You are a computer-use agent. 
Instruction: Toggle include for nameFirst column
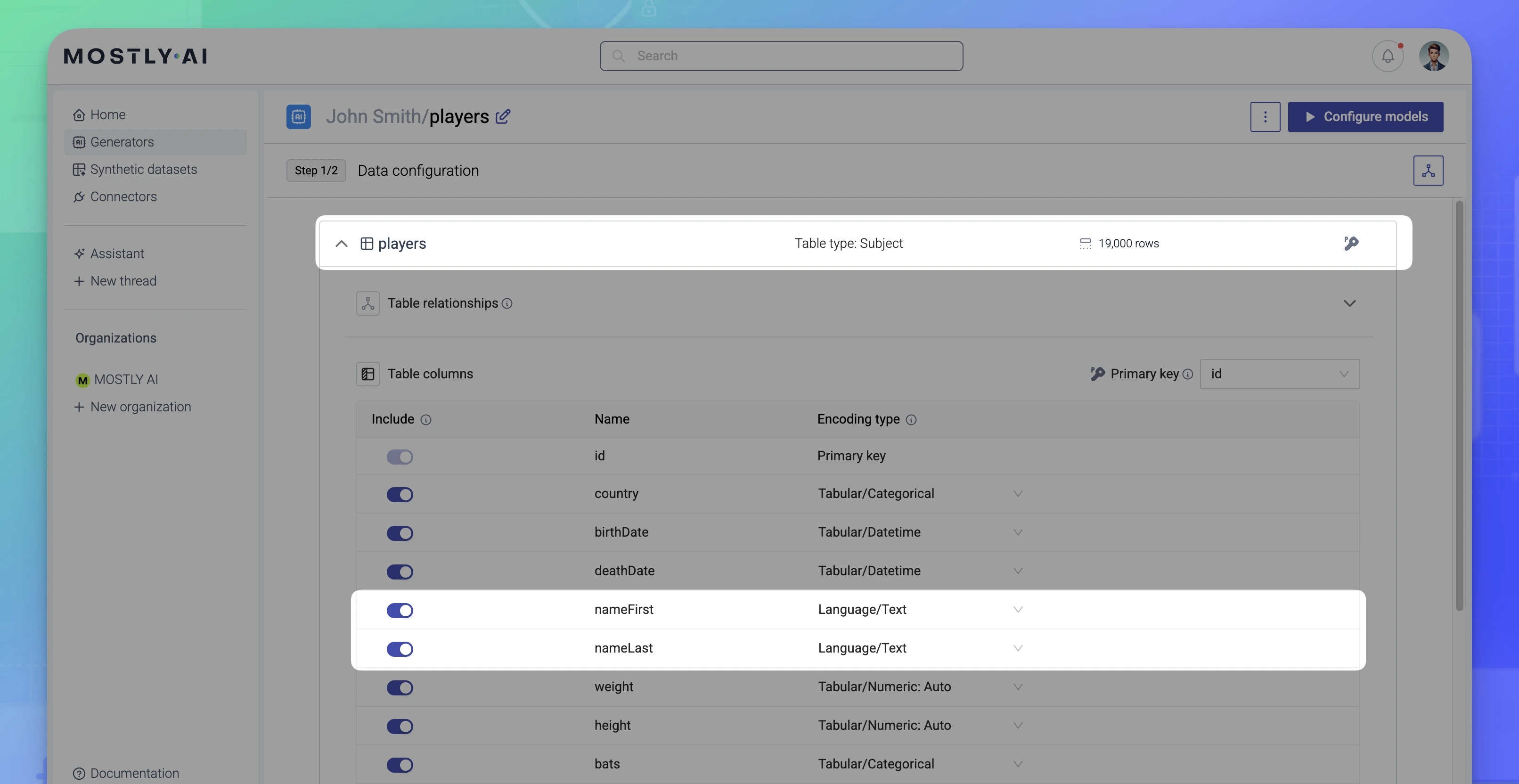(x=400, y=611)
